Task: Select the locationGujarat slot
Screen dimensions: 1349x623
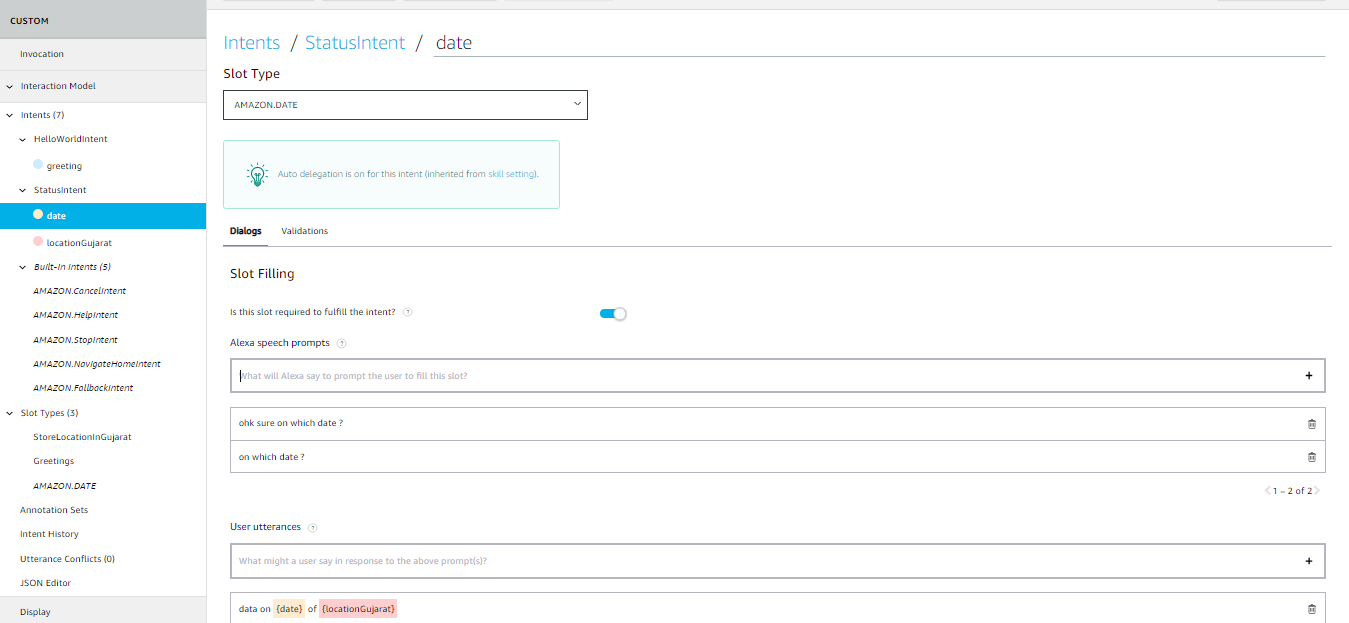Action: coord(79,243)
